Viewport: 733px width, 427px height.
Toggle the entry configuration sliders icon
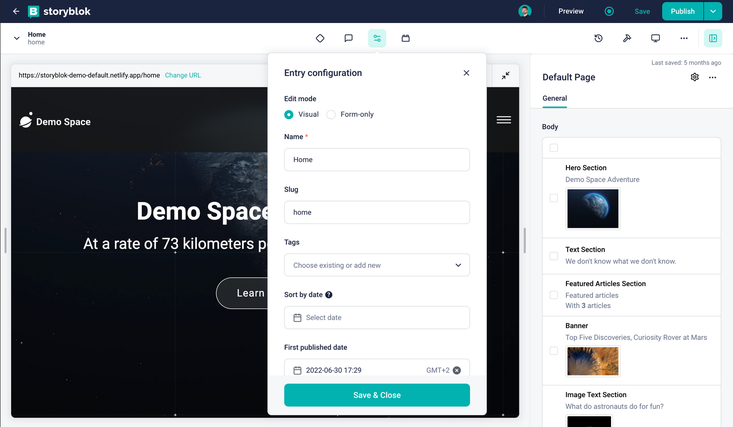point(377,38)
